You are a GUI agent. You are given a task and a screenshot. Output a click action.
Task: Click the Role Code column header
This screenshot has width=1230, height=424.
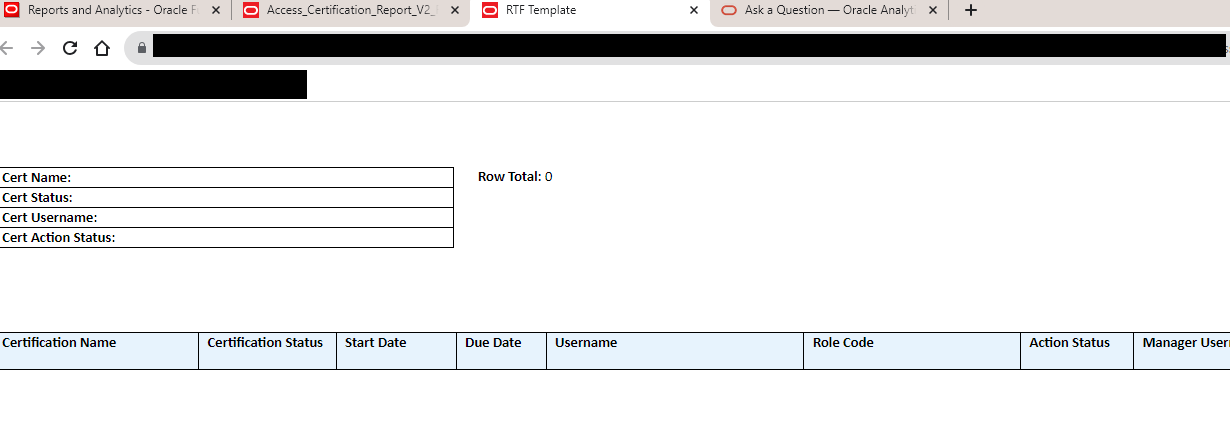[912, 351]
